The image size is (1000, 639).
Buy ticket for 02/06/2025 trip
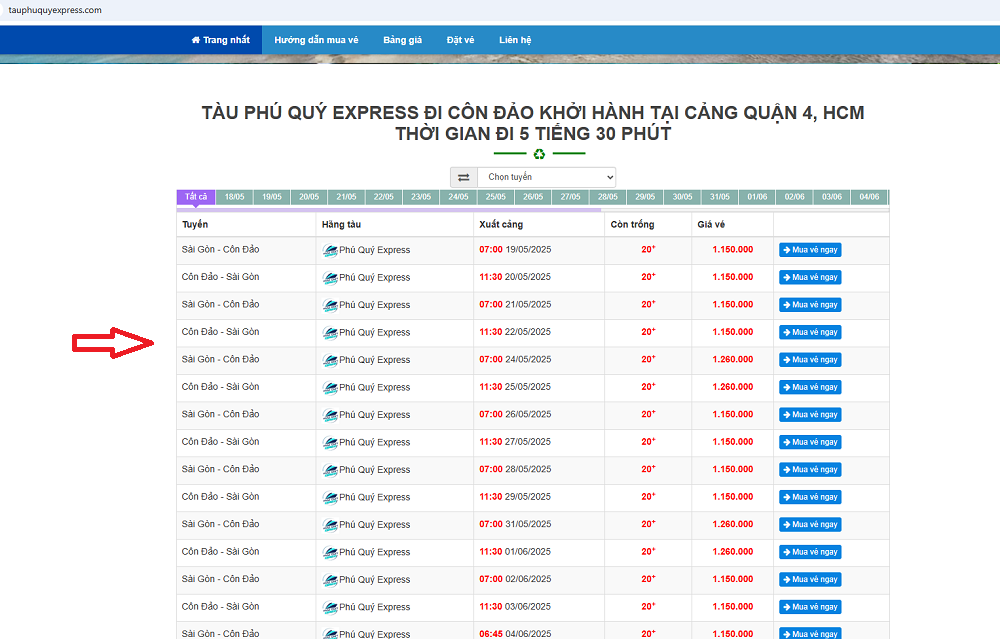810,579
